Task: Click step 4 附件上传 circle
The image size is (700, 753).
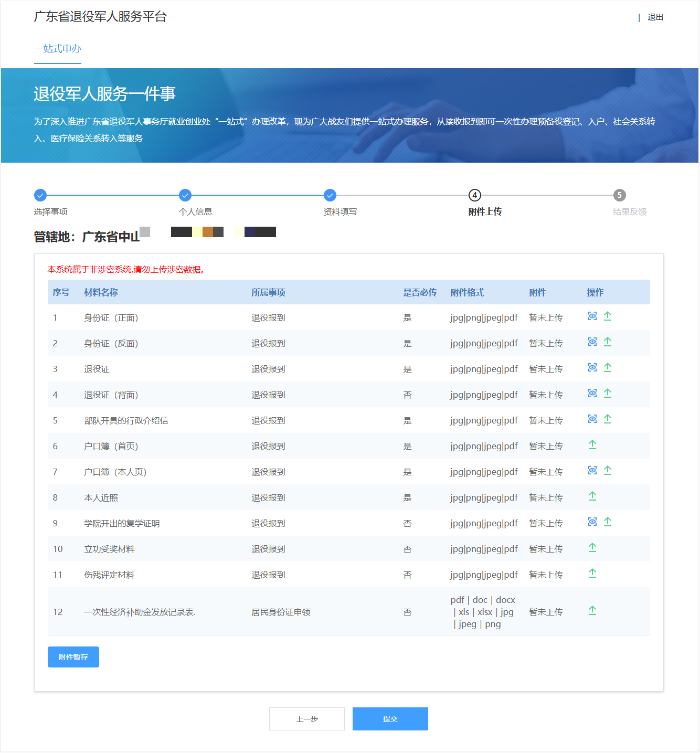Action: [x=475, y=195]
